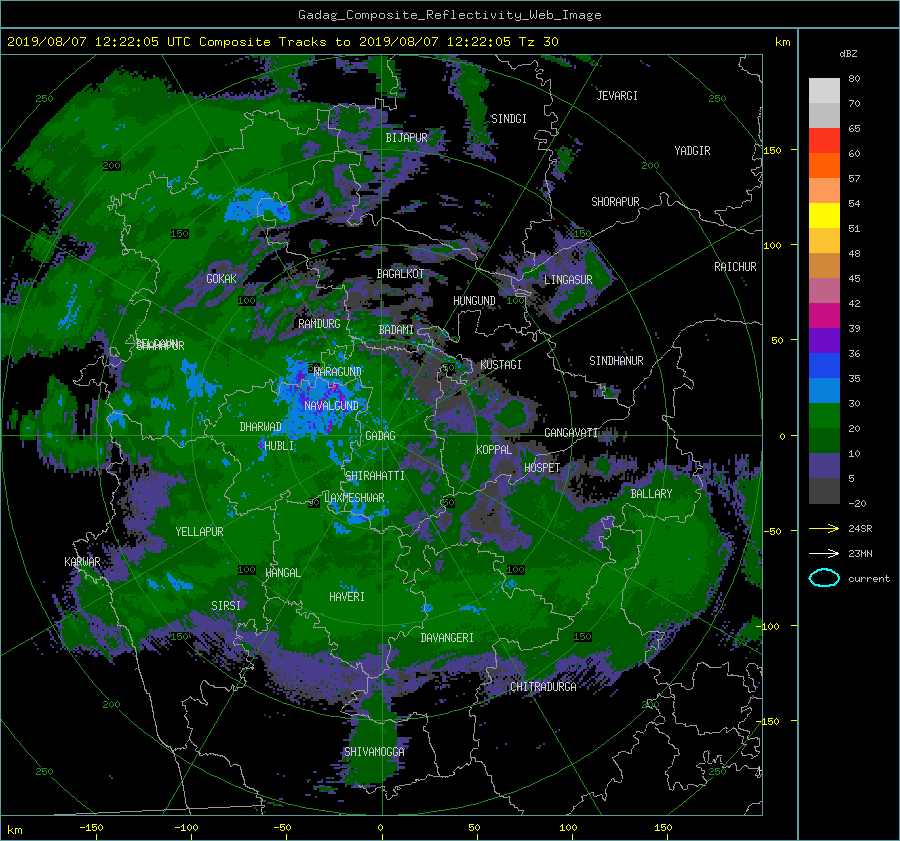This screenshot has width=900, height=841.
Task: Select the magenta swatch in the dBZ scale
Action: click(x=824, y=316)
